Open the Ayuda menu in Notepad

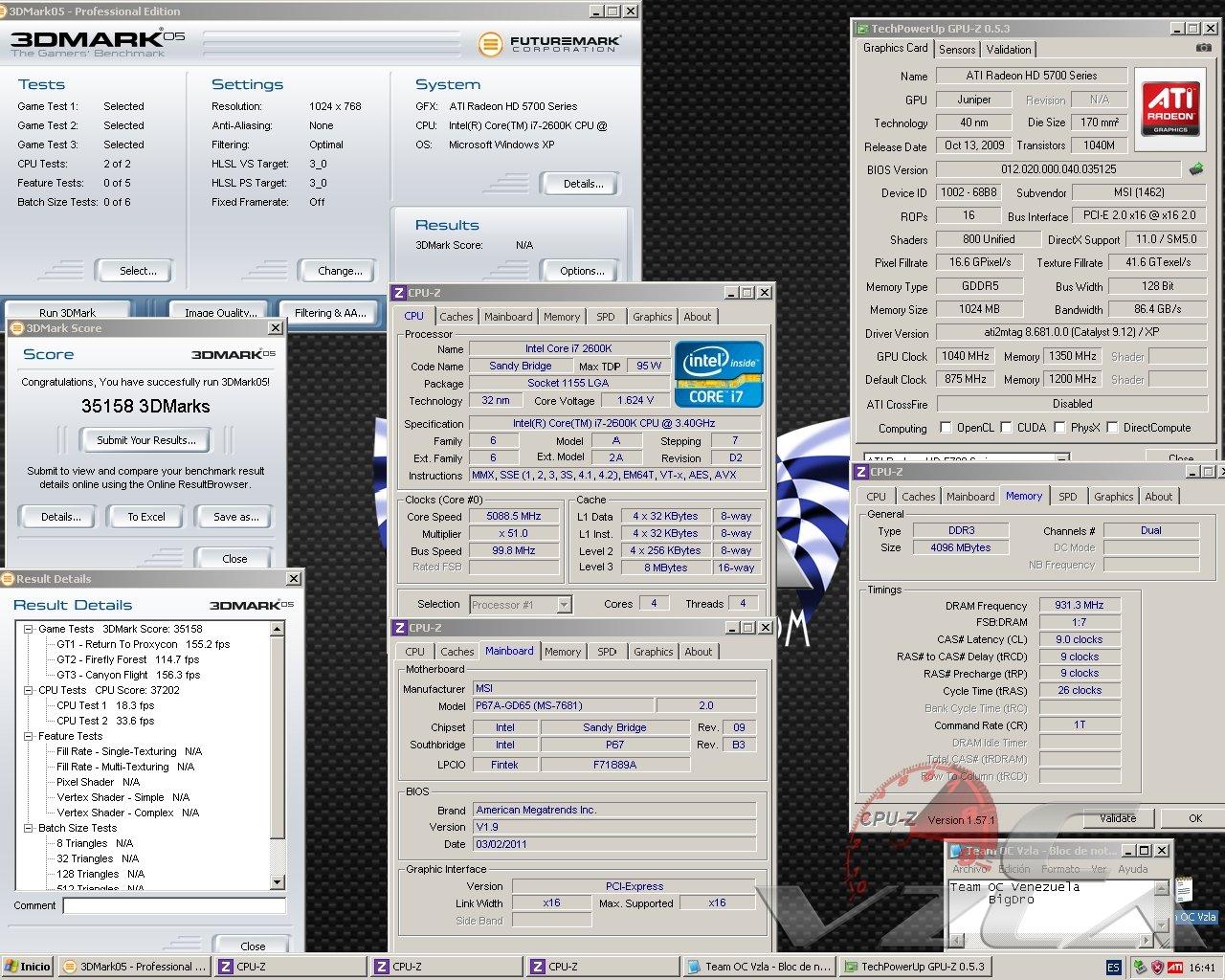[x=1132, y=869]
